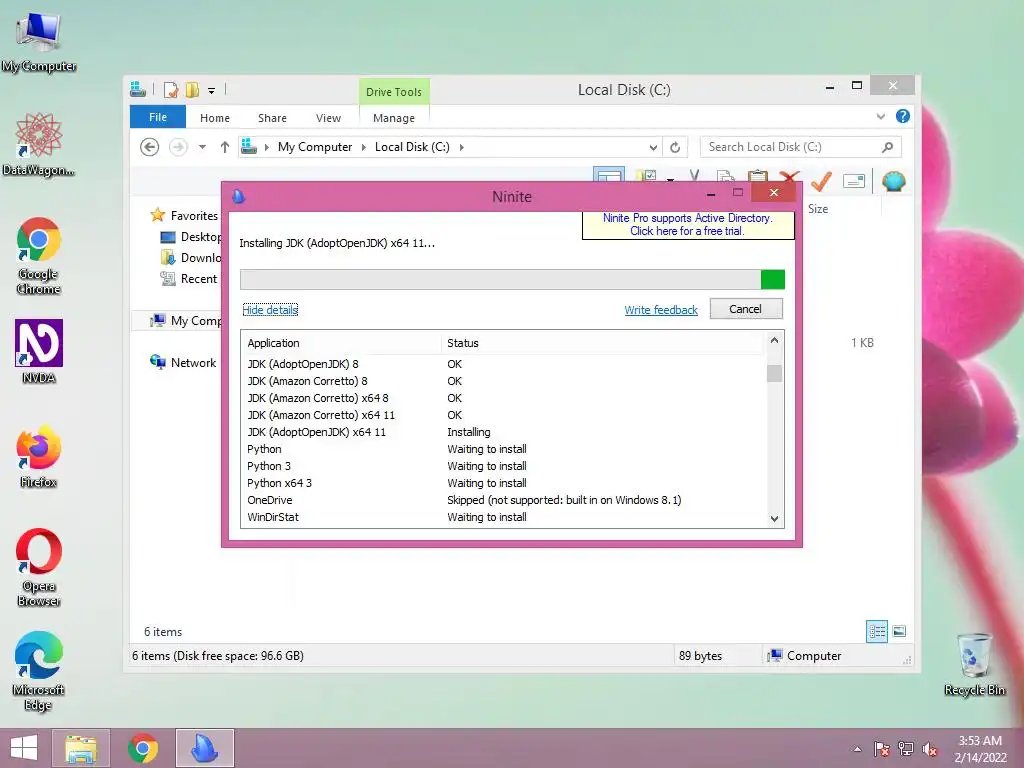Open the Action Center flag tray icon
The height and width of the screenshot is (768, 1024).
point(882,749)
